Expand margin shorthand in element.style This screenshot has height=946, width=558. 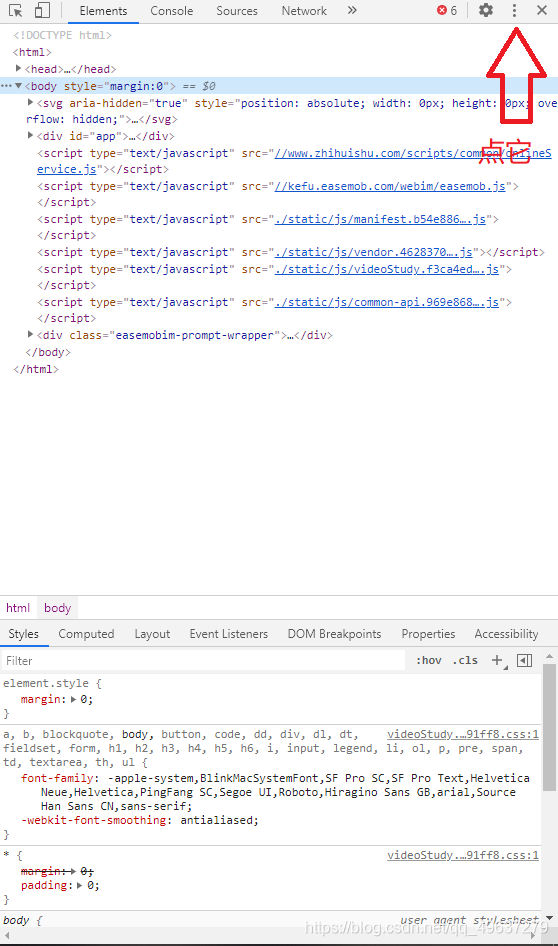tap(74, 700)
